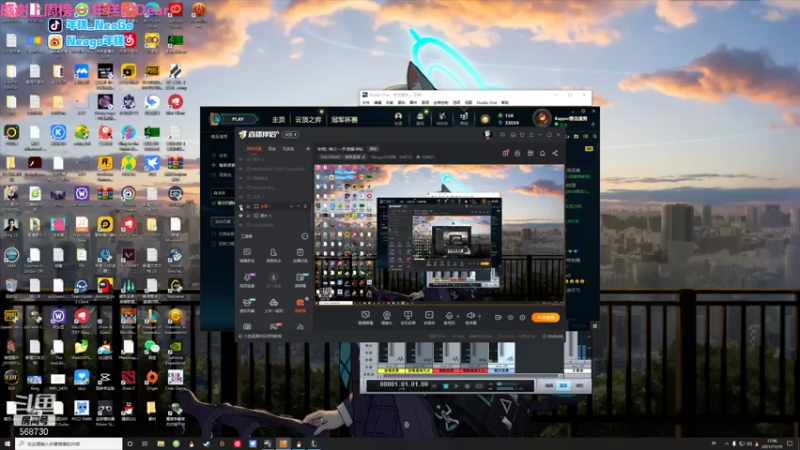
Task: Open 云顶之弈 tab in League client
Action: [x=308, y=119]
